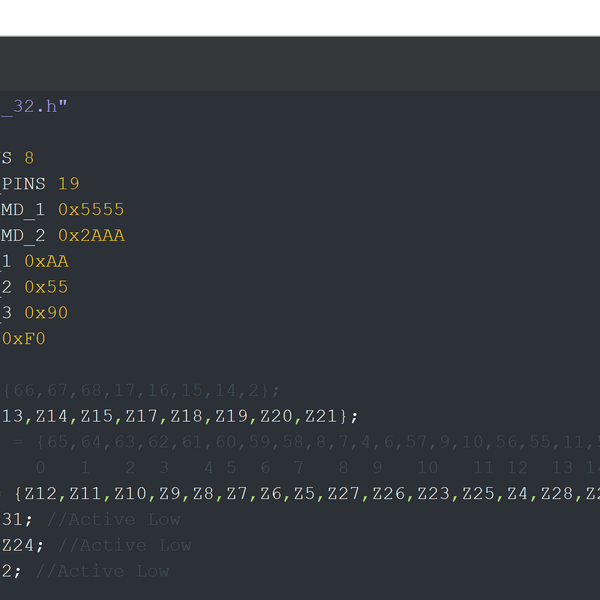Viewport: 600px width, 600px height.
Task: Click the index number 10 in the comment row
Action: point(427,468)
